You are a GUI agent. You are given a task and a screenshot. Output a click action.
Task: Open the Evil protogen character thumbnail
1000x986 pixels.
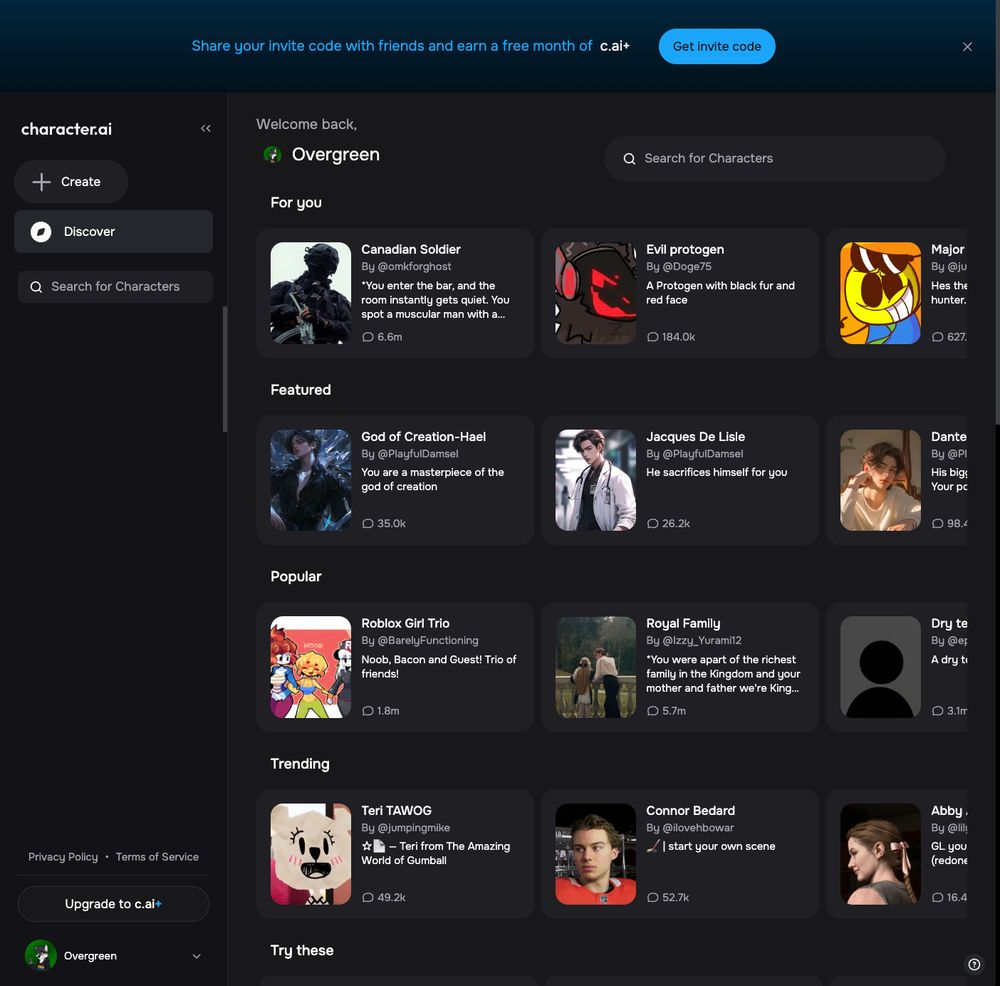coord(595,293)
